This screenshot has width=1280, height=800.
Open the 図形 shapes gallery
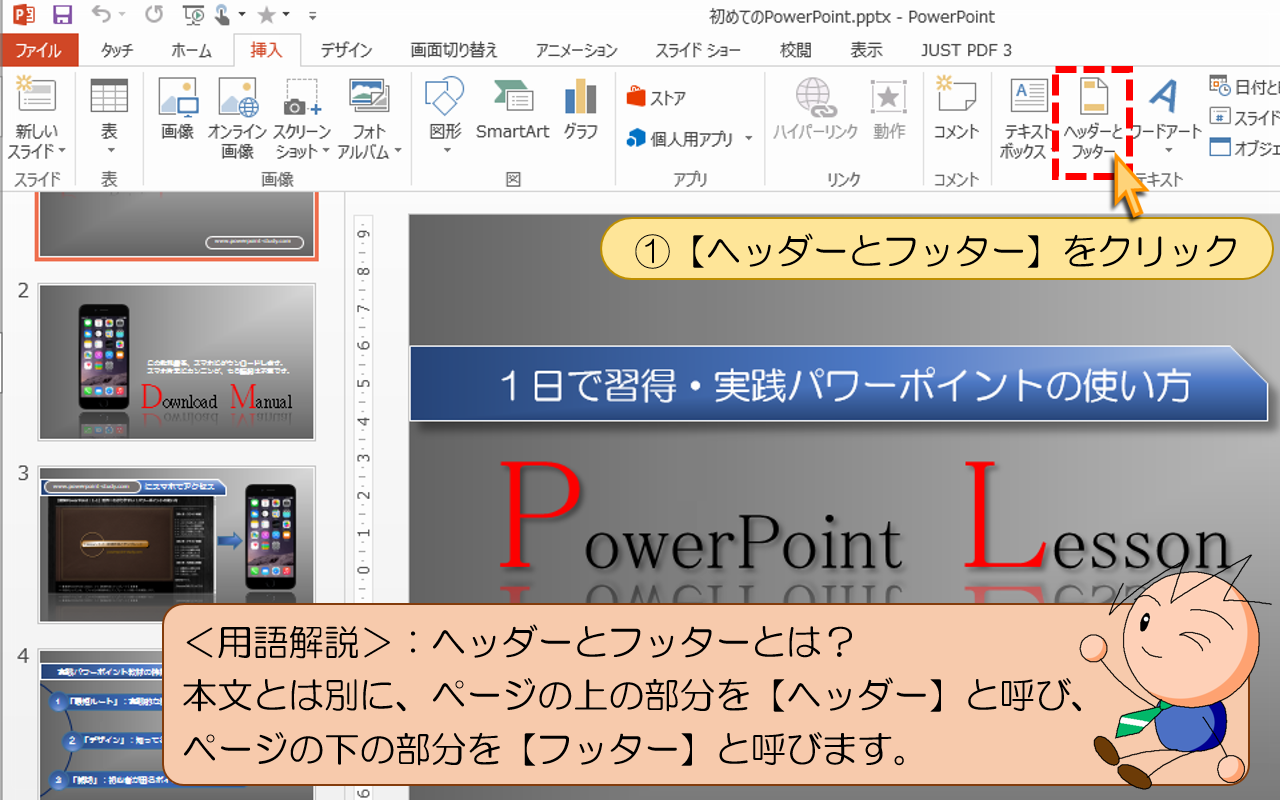coord(445,116)
